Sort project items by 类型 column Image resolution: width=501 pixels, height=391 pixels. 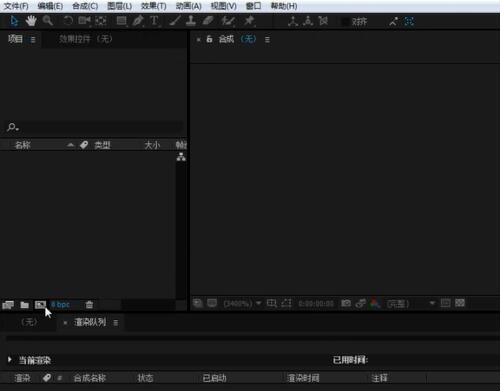pos(102,145)
